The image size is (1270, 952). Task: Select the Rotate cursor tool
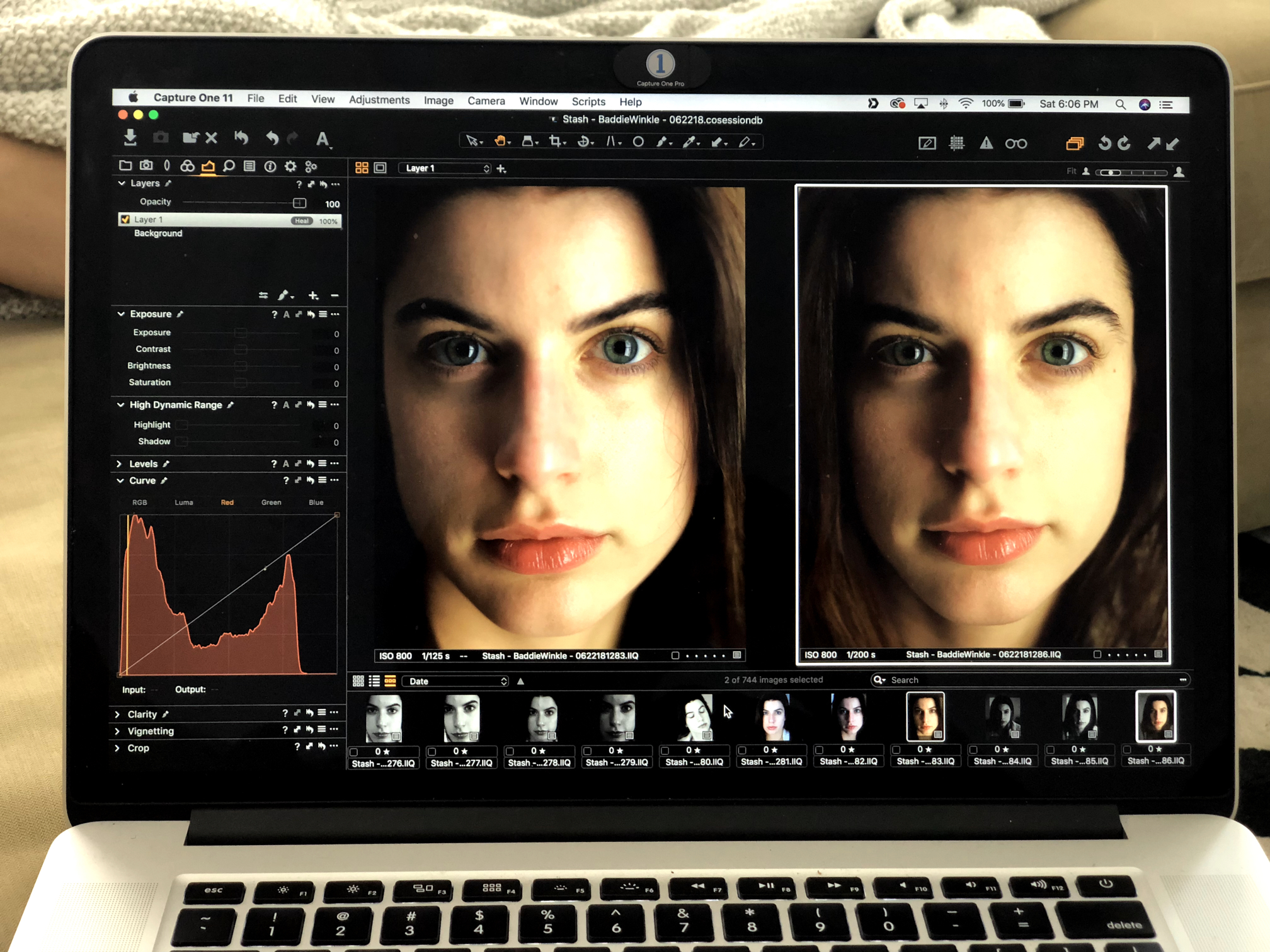[585, 142]
